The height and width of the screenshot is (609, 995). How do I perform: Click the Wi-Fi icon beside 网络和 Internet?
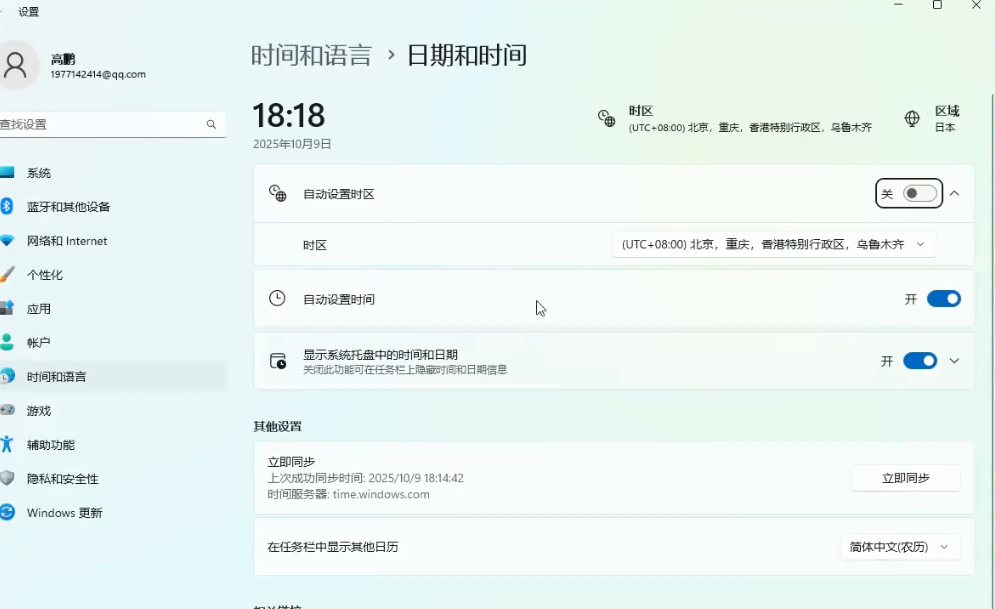tap(7, 241)
